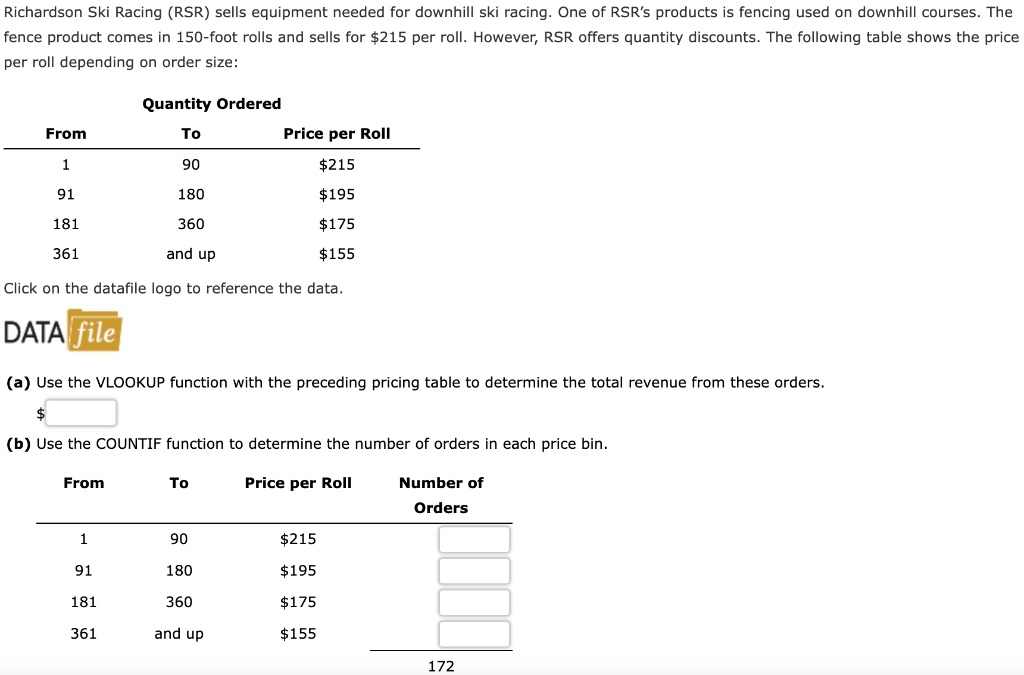Click the orders input box for the $155 bin

(x=474, y=633)
